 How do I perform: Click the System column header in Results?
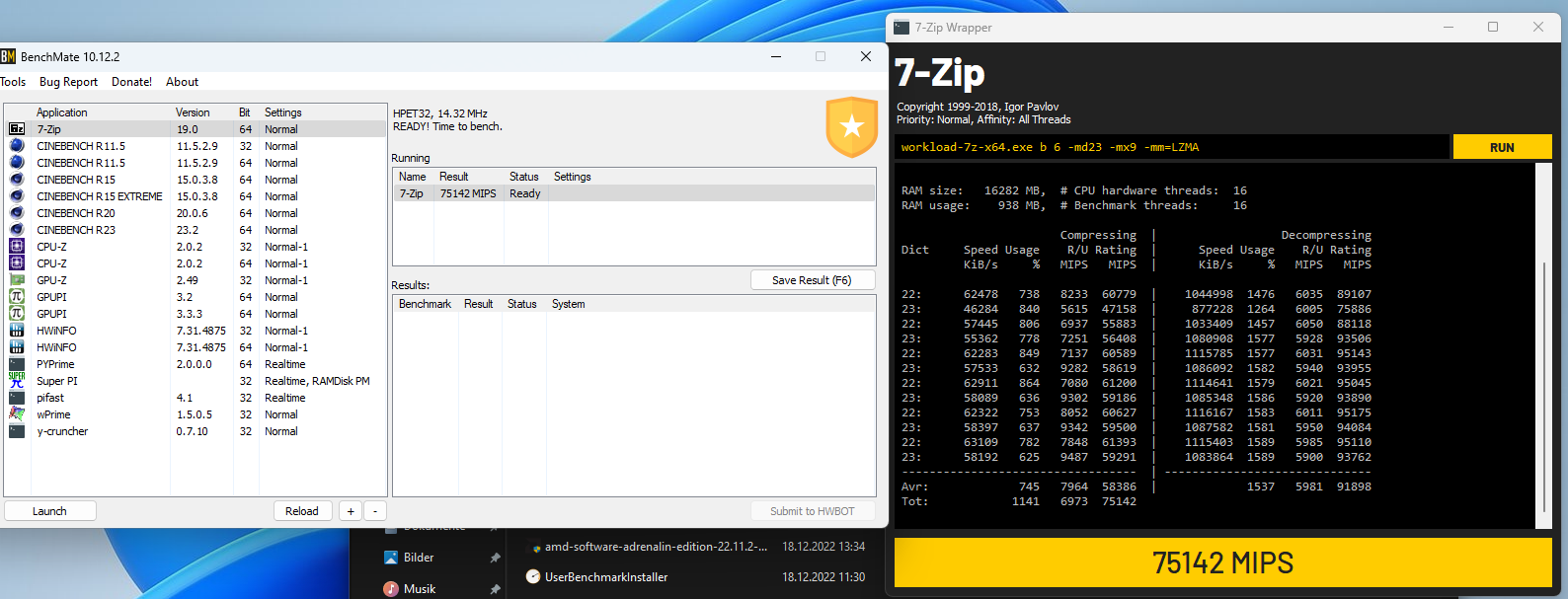click(568, 304)
